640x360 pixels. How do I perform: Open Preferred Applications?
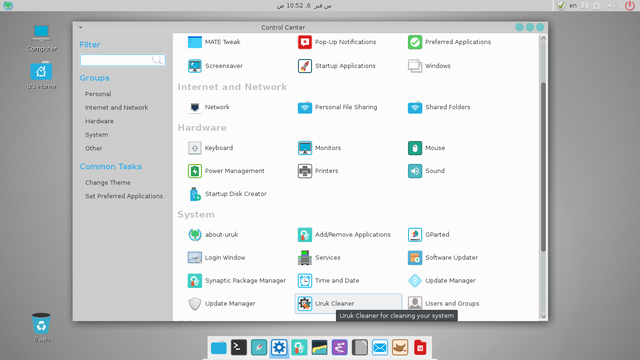[449, 42]
